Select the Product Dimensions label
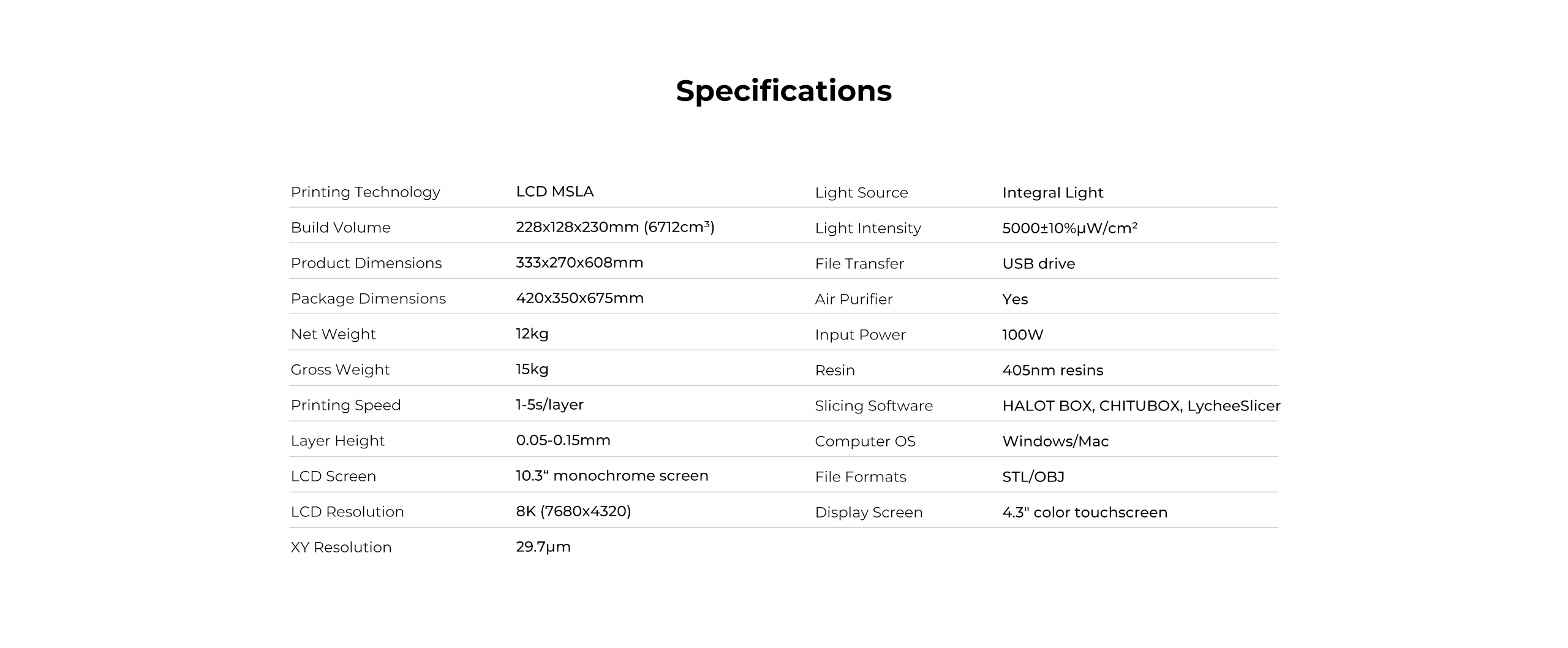The image size is (1568, 648). (366, 263)
